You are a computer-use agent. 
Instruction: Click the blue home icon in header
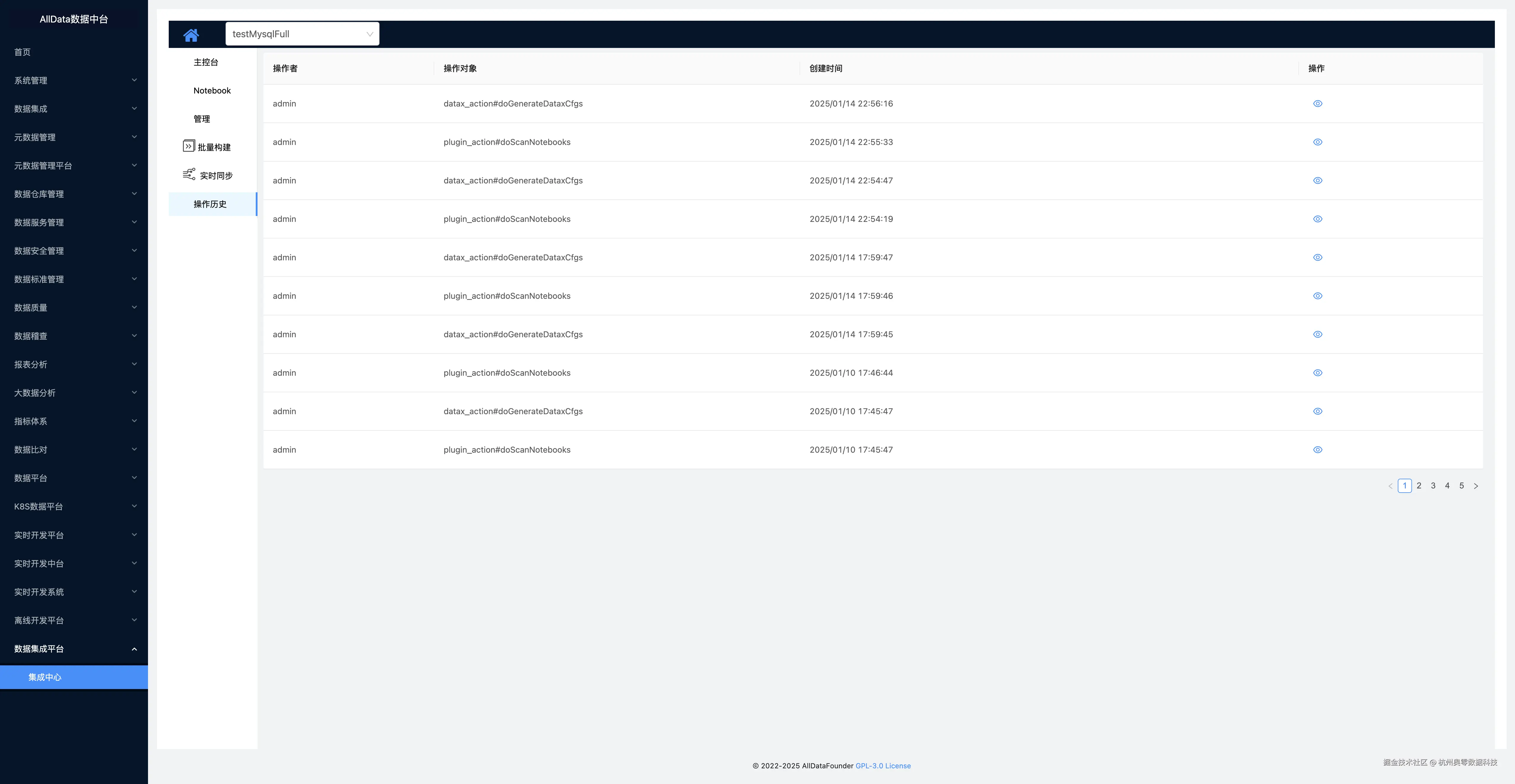click(191, 35)
